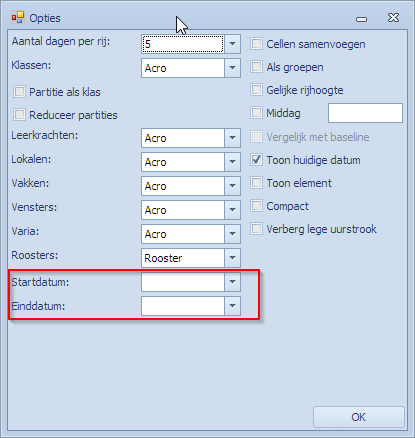Screen dimensions: 415x438
Task: Click the Middag time input field
Action: [365, 113]
